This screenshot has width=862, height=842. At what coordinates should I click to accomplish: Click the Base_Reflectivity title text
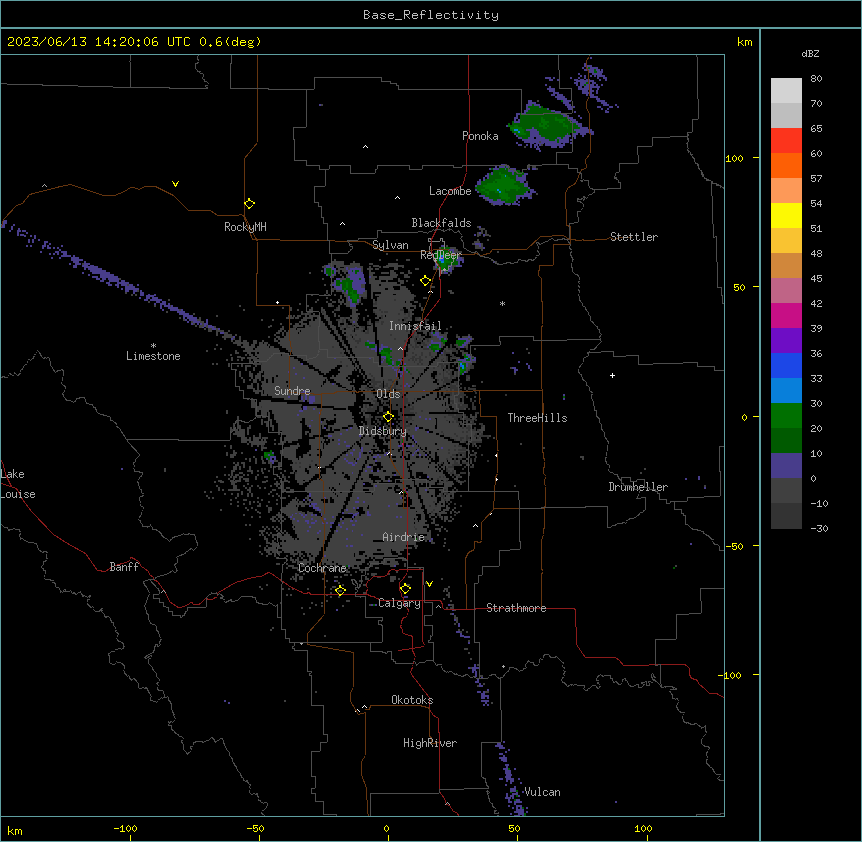tap(431, 15)
